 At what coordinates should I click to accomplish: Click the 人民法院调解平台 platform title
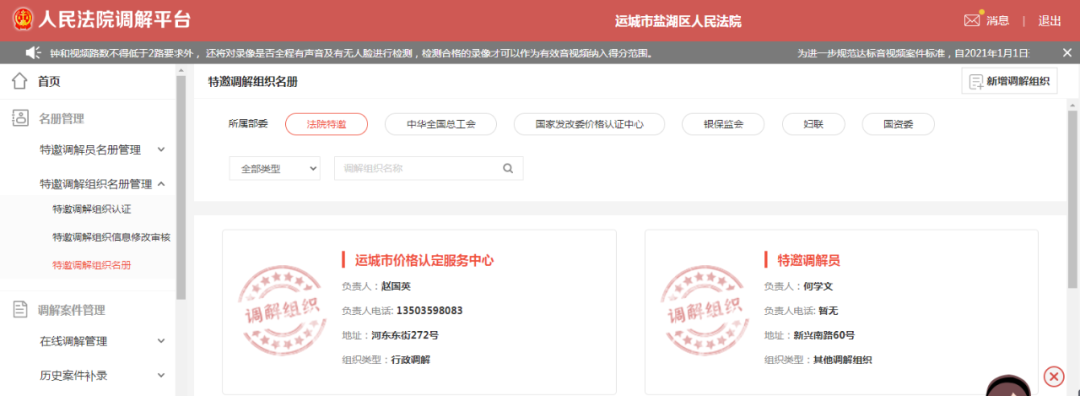pos(114,20)
